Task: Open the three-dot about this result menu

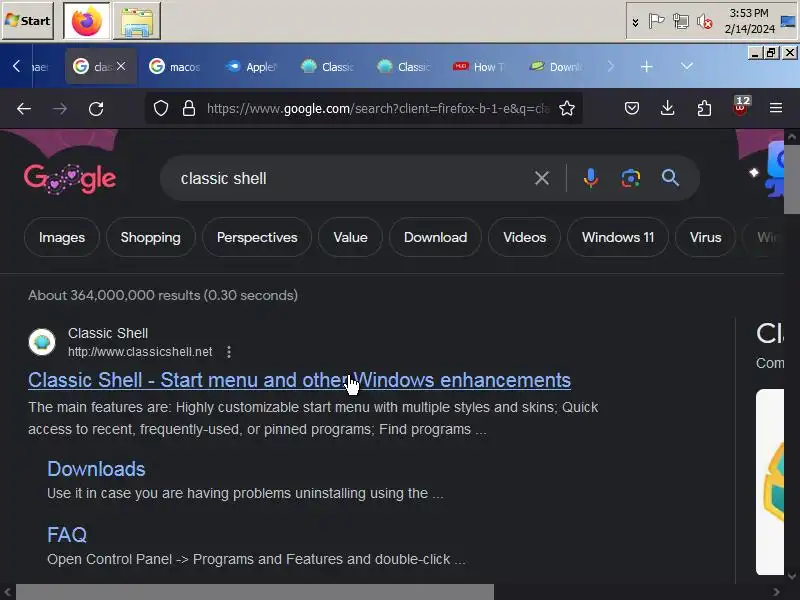Action: 229,352
